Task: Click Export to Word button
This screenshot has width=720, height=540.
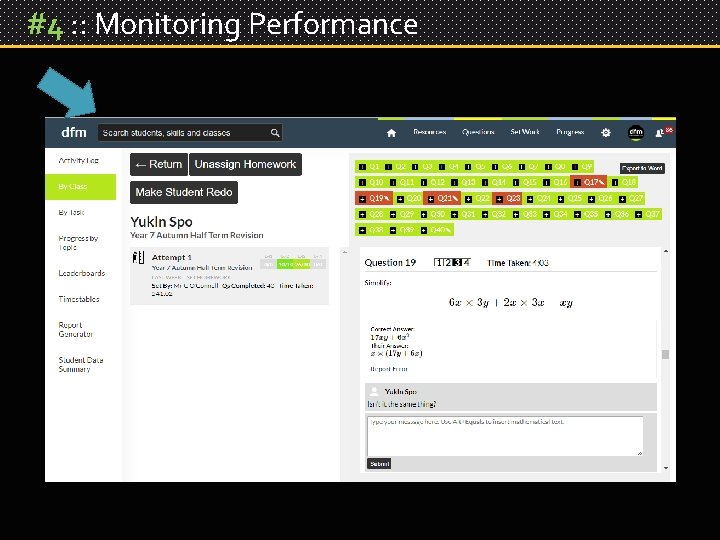Action: click(642, 168)
